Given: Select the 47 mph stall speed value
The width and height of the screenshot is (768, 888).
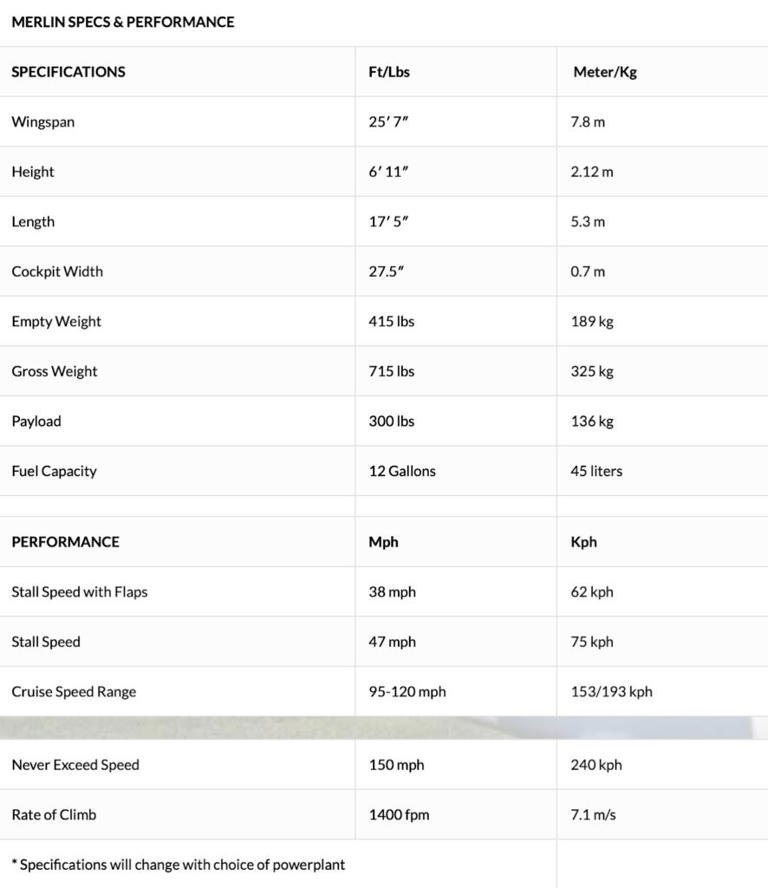Looking at the screenshot, I should click(392, 642).
